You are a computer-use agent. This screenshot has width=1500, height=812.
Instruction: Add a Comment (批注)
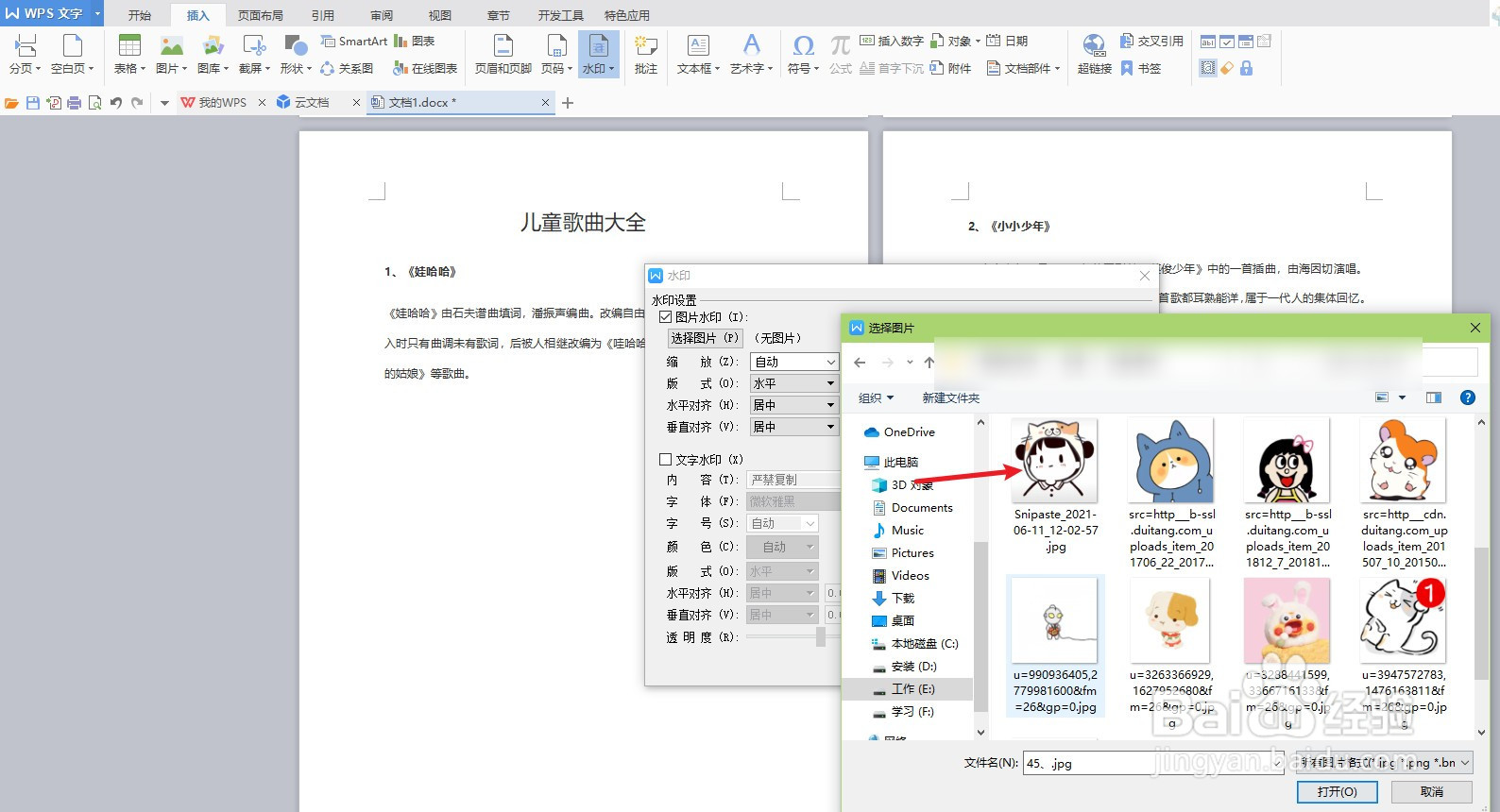pos(646,54)
